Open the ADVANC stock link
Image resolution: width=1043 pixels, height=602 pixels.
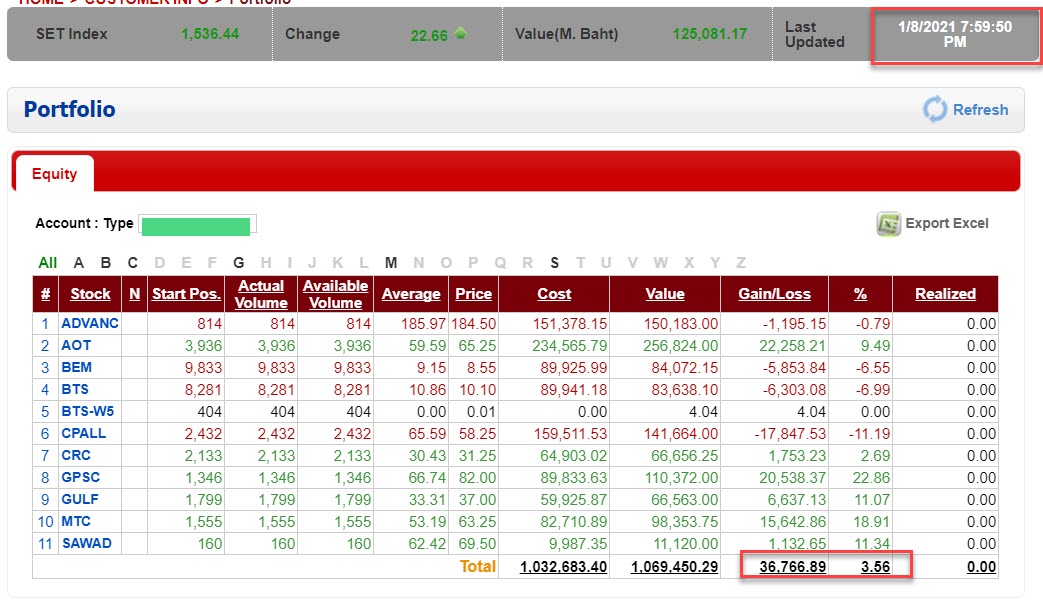[90, 323]
